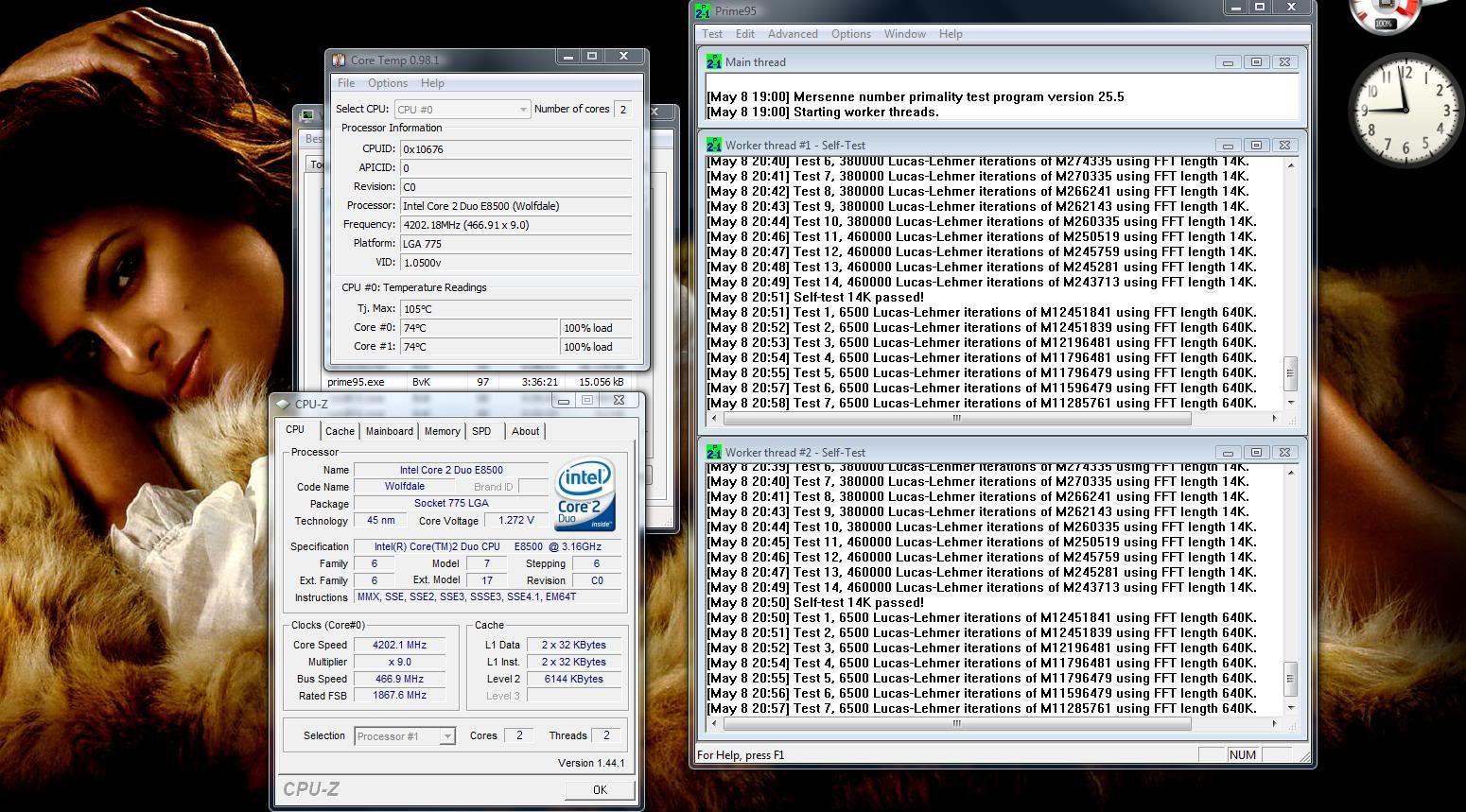Screen dimensions: 1466x812
Task: Click Worker thread #1 scroll right arrow
Action: pos(1274,418)
